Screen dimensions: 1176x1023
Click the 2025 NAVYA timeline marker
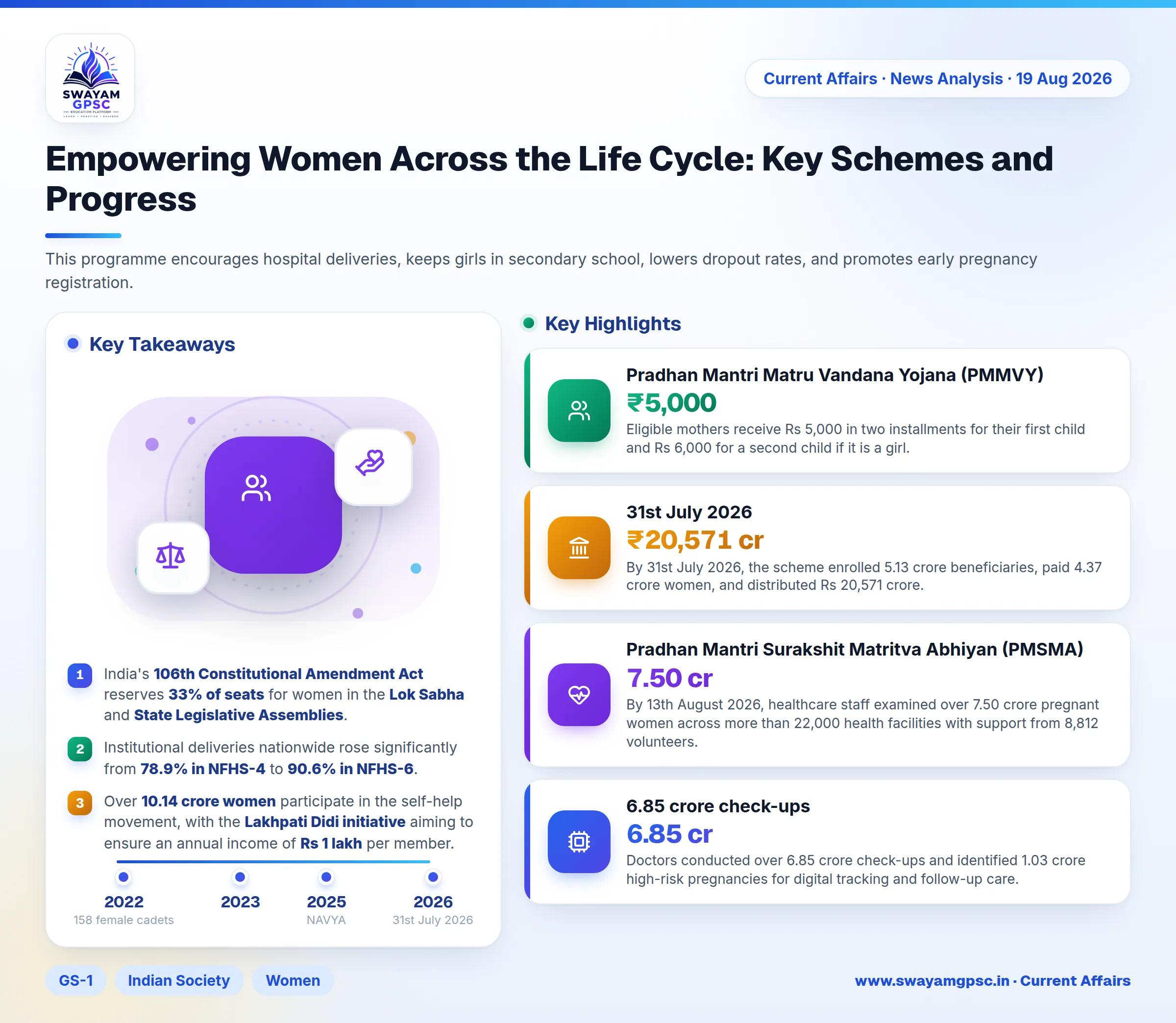[326, 877]
